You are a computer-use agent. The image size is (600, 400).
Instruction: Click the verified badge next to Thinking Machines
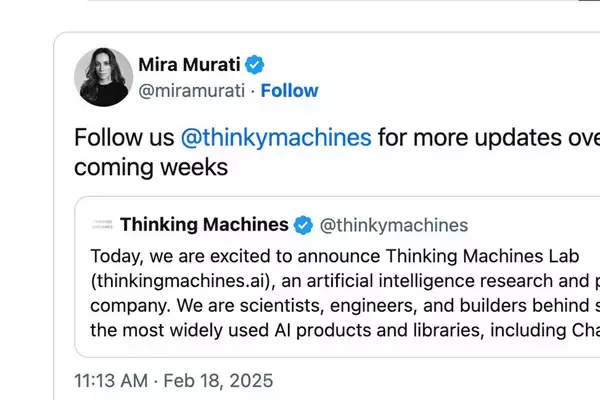(x=303, y=224)
